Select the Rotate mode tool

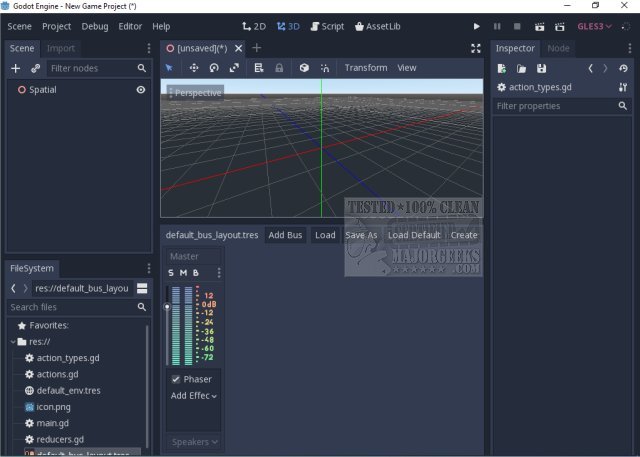213,68
